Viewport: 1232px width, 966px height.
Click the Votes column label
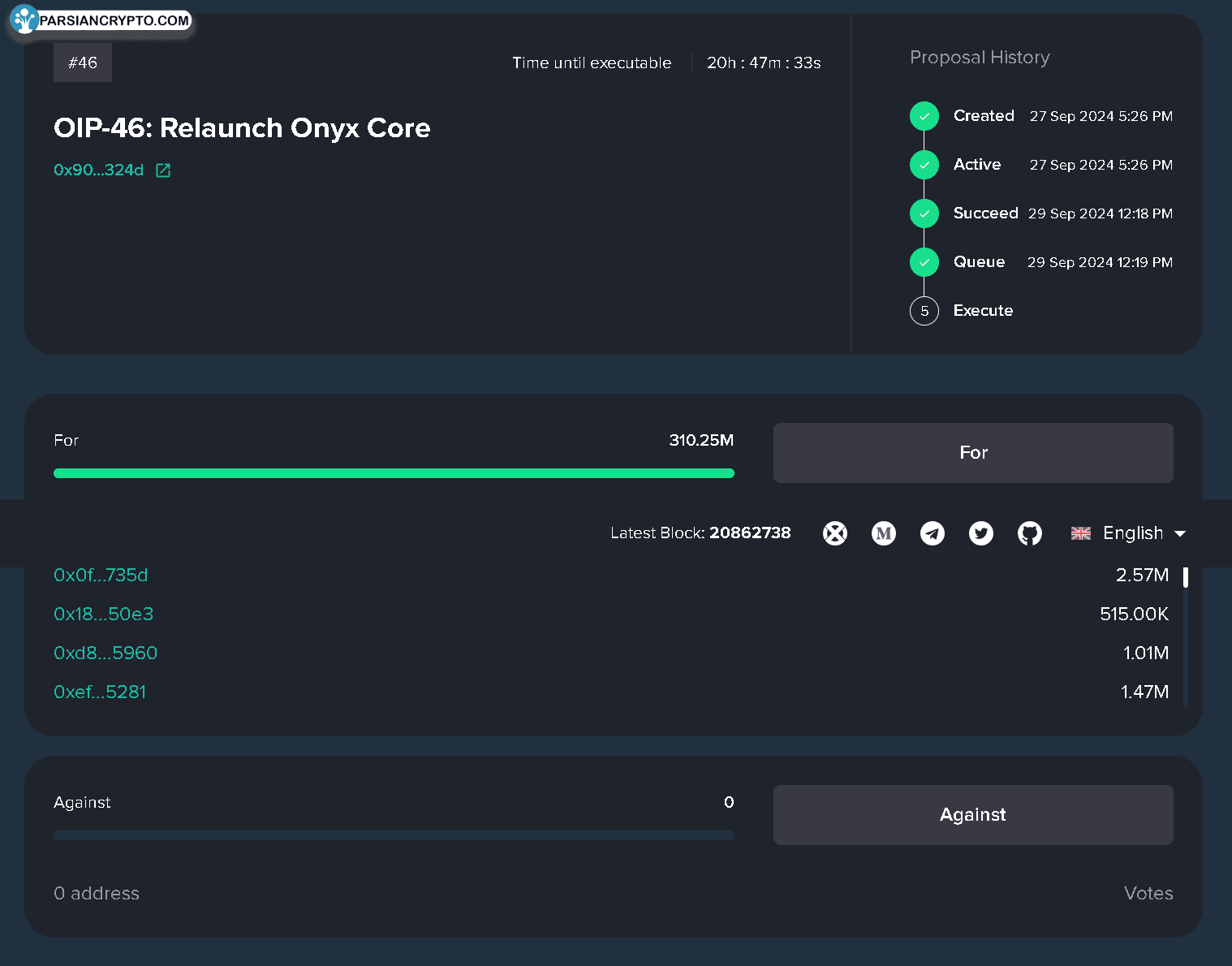pyautogui.click(x=1148, y=894)
